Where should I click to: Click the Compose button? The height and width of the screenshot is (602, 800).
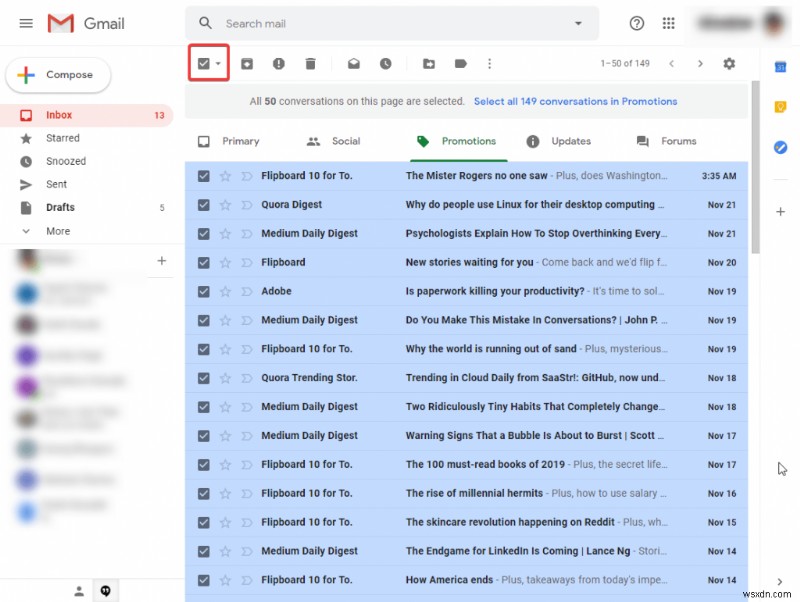pyautogui.click(x=58, y=74)
